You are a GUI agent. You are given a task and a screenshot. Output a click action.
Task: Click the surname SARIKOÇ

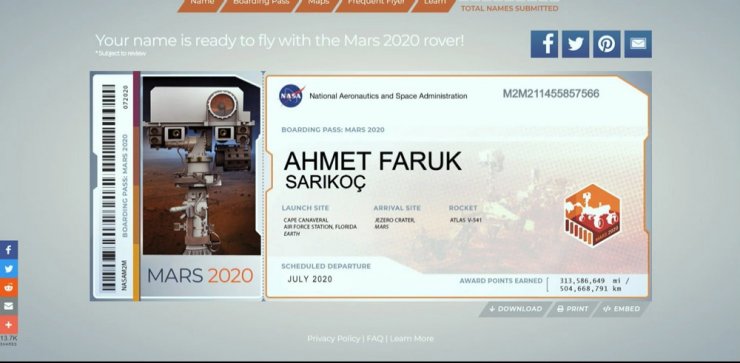click(x=326, y=182)
